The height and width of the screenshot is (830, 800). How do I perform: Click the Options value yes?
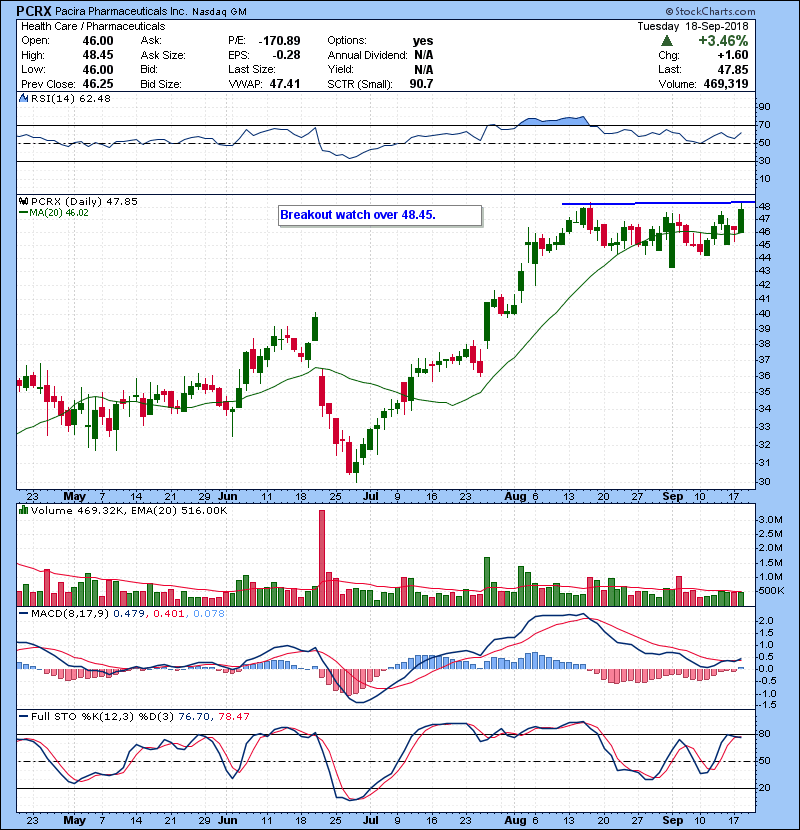[x=423, y=41]
